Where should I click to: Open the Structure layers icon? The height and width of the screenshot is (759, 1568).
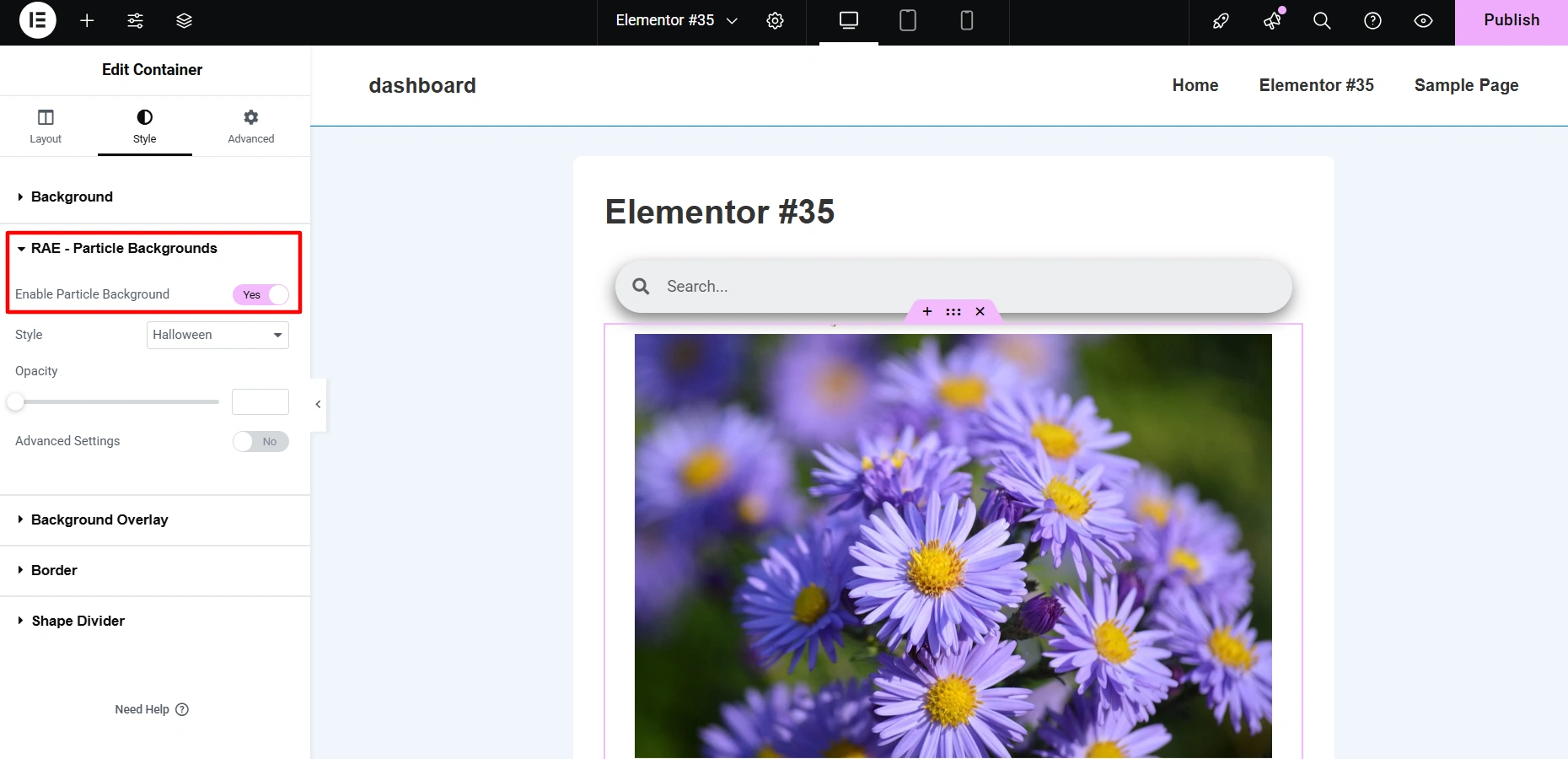(184, 20)
